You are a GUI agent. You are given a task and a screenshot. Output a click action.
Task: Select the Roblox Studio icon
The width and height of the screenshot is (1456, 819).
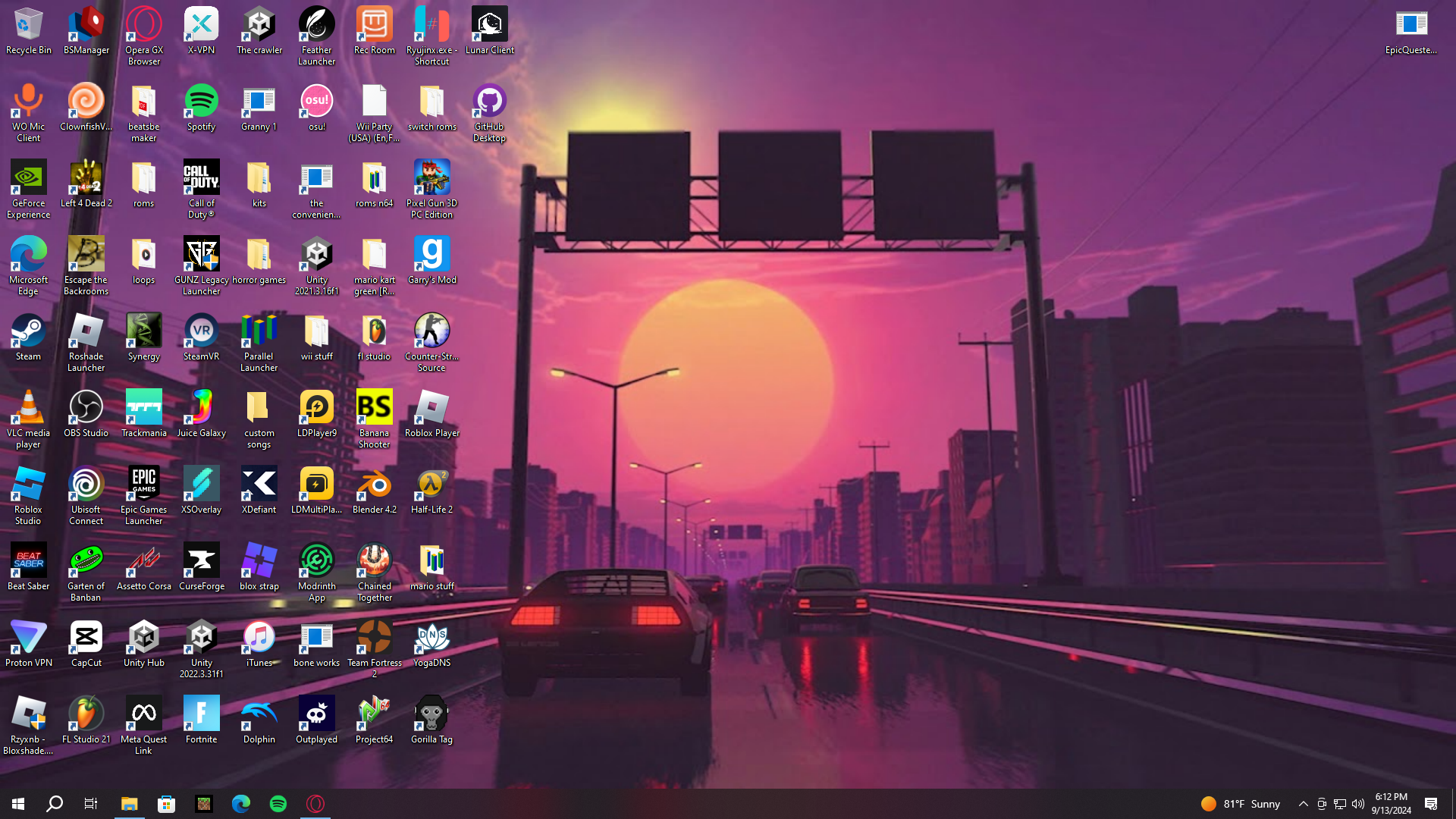click(x=29, y=496)
